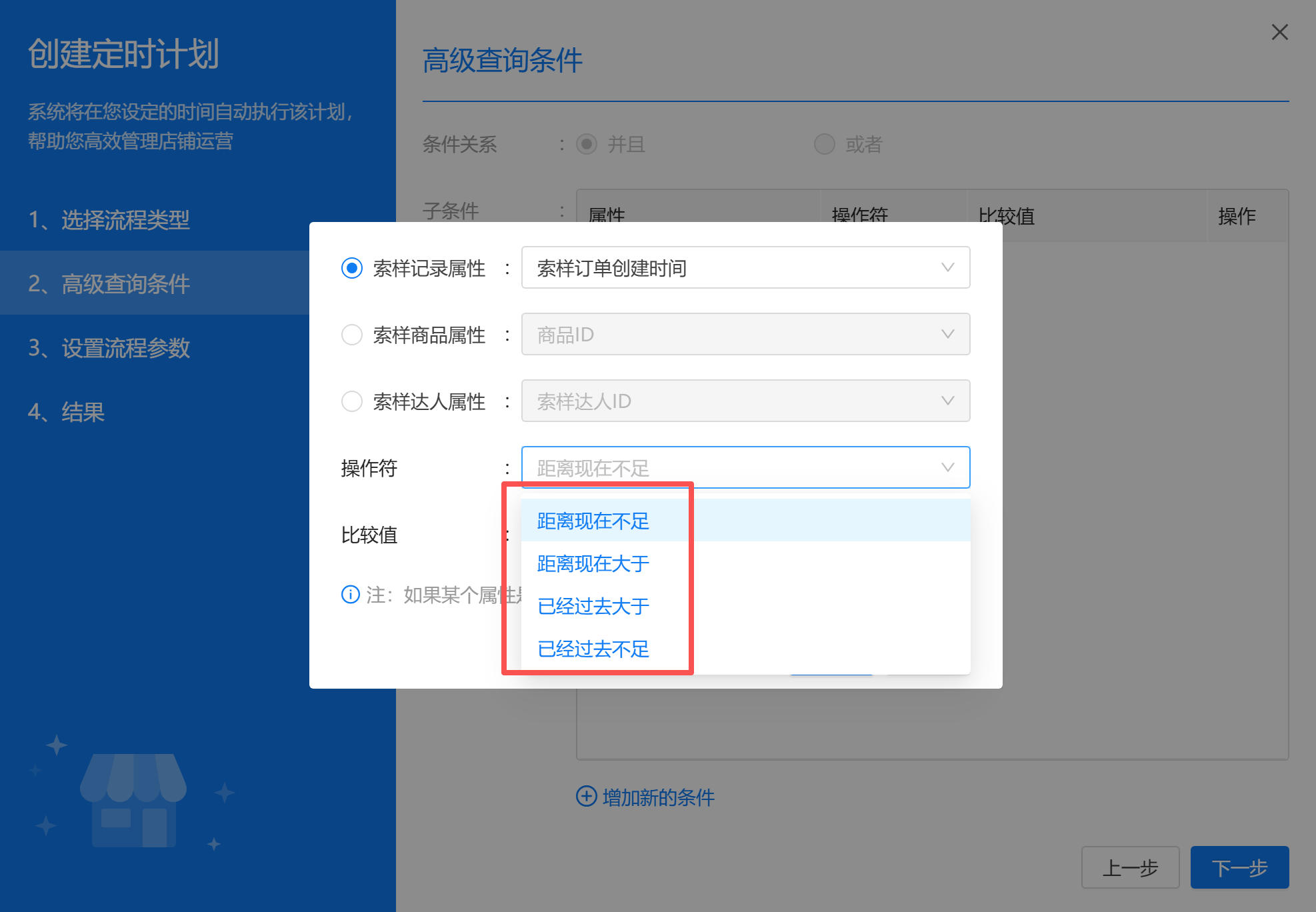
Task: Select 索样记录属性 radio button
Action: 351,268
